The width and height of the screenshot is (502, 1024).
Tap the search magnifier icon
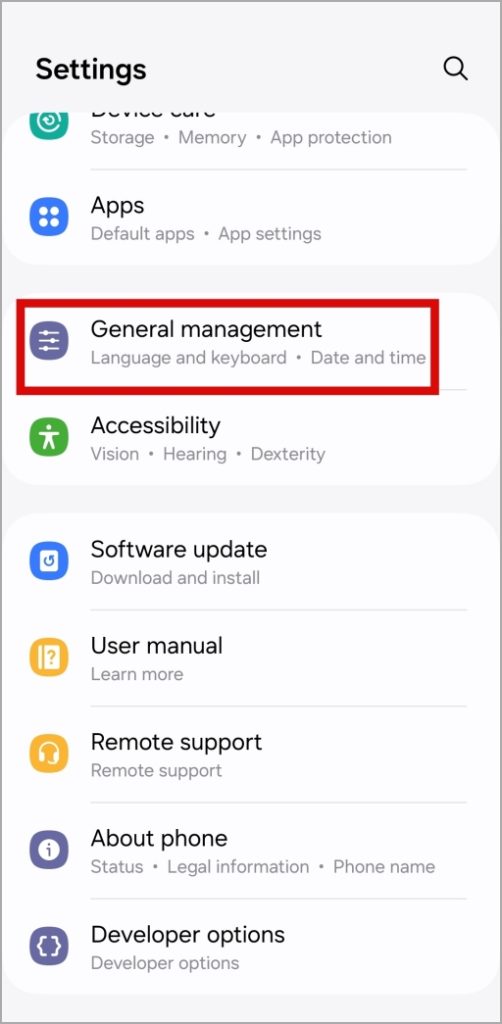coord(455,68)
